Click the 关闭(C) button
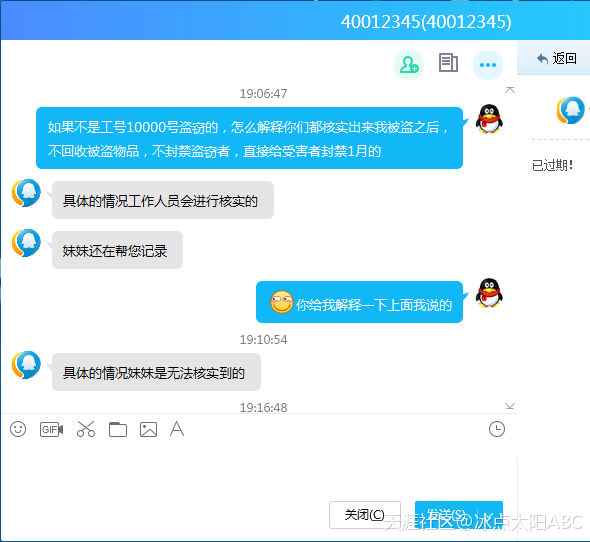This screenshot has height=542, width=590. coord(365,515)
